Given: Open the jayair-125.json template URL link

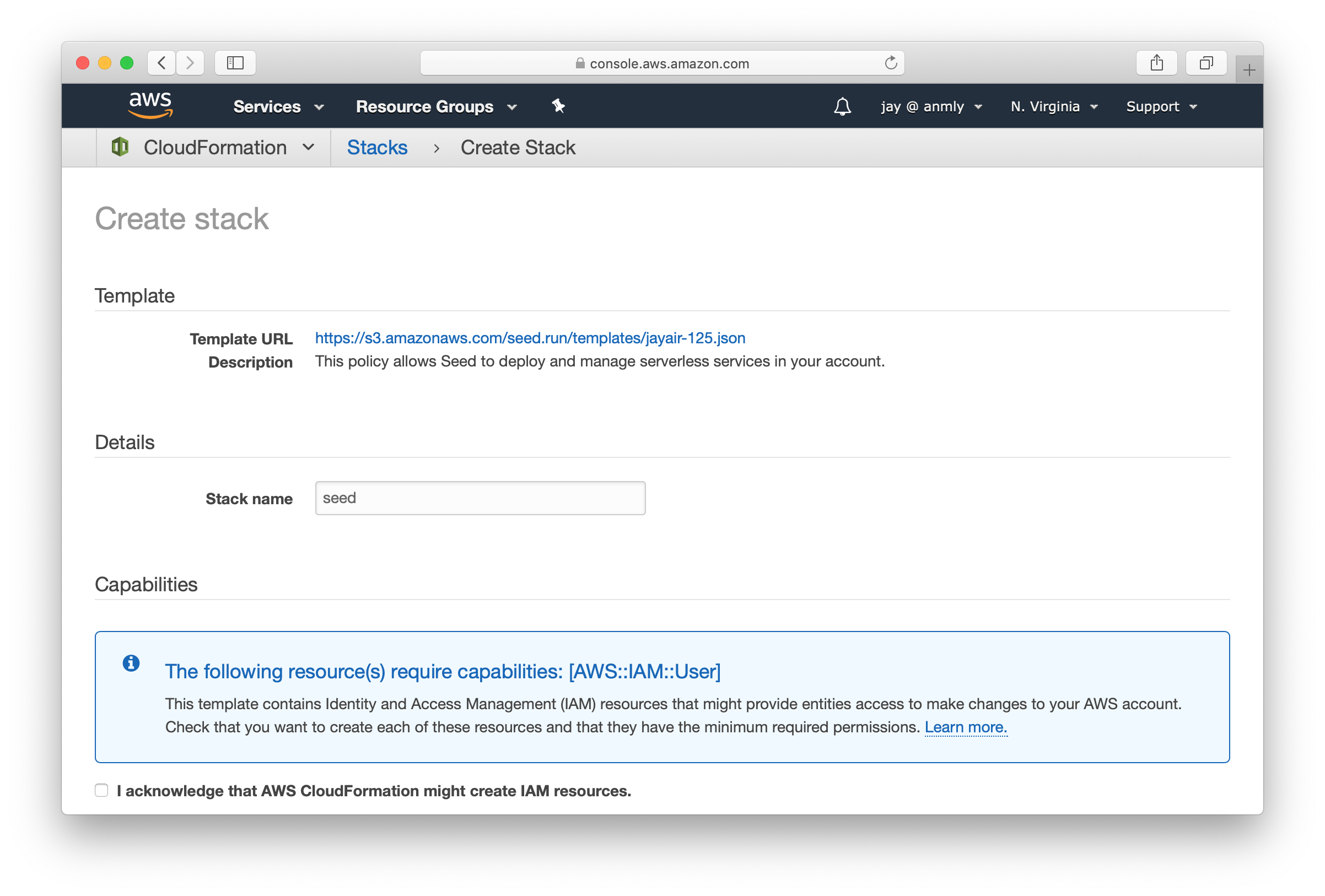Looking at the screenshot, I should click(x=530, y=338).
